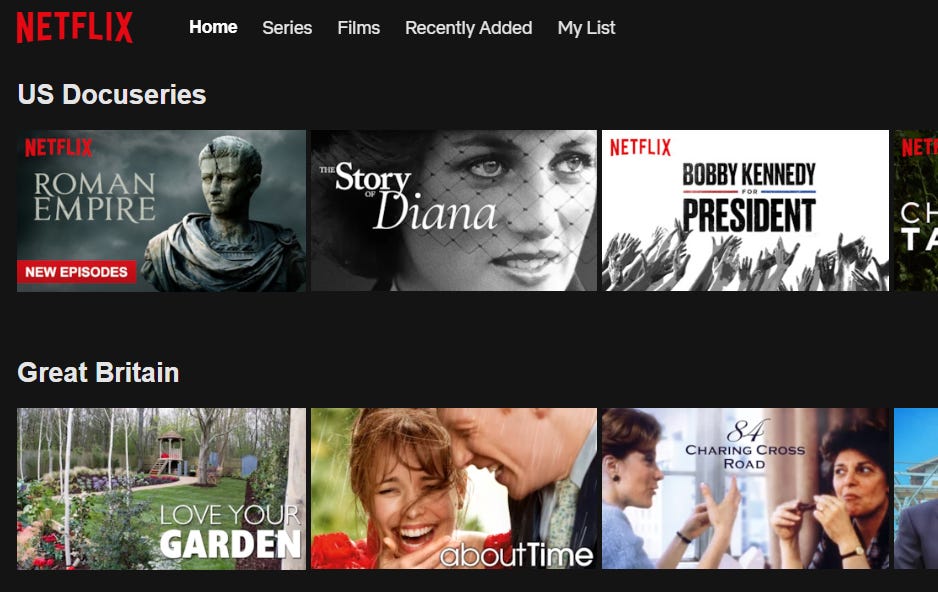Click the US Docuseries row heading

tap(112, 94)
